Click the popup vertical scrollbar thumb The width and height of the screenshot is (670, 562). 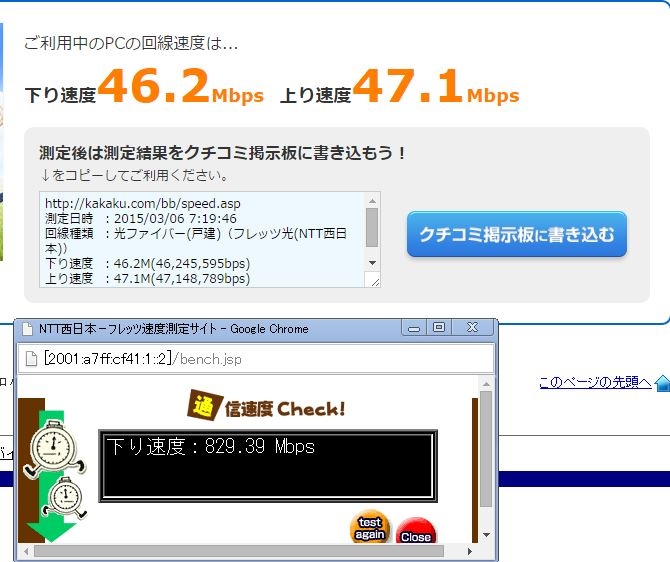pyautogui.click(x=486, y=449)
